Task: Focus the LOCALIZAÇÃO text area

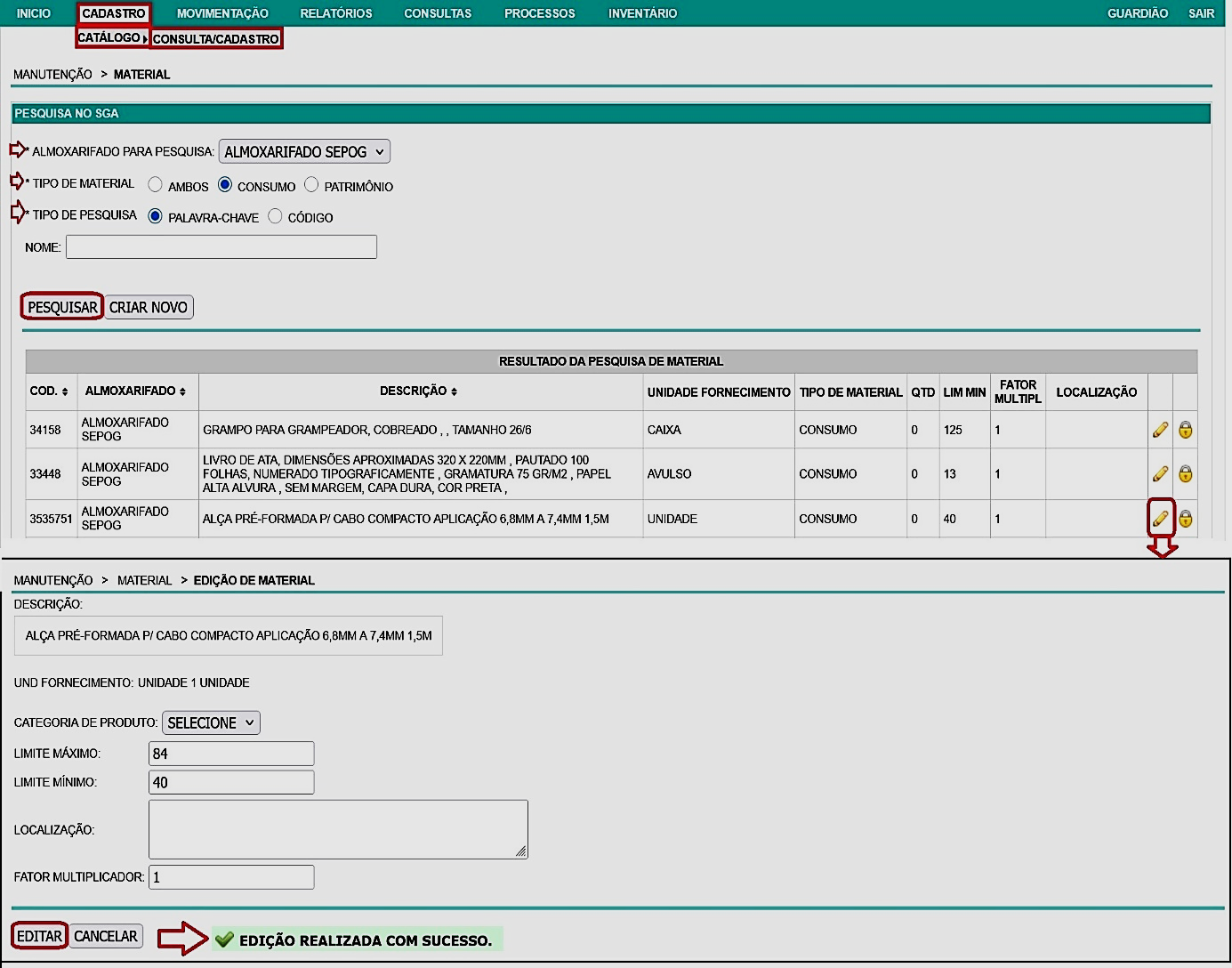Action: [338, 829]
